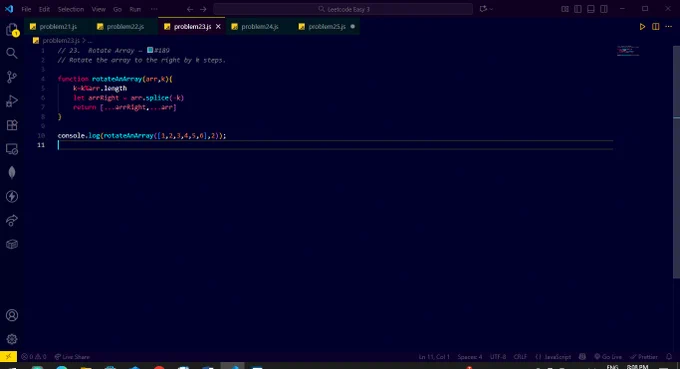Click the ENG language indicator in taskbar
Image resolution: width=680 pixels, height=369 pixels.
click(612, 366)
